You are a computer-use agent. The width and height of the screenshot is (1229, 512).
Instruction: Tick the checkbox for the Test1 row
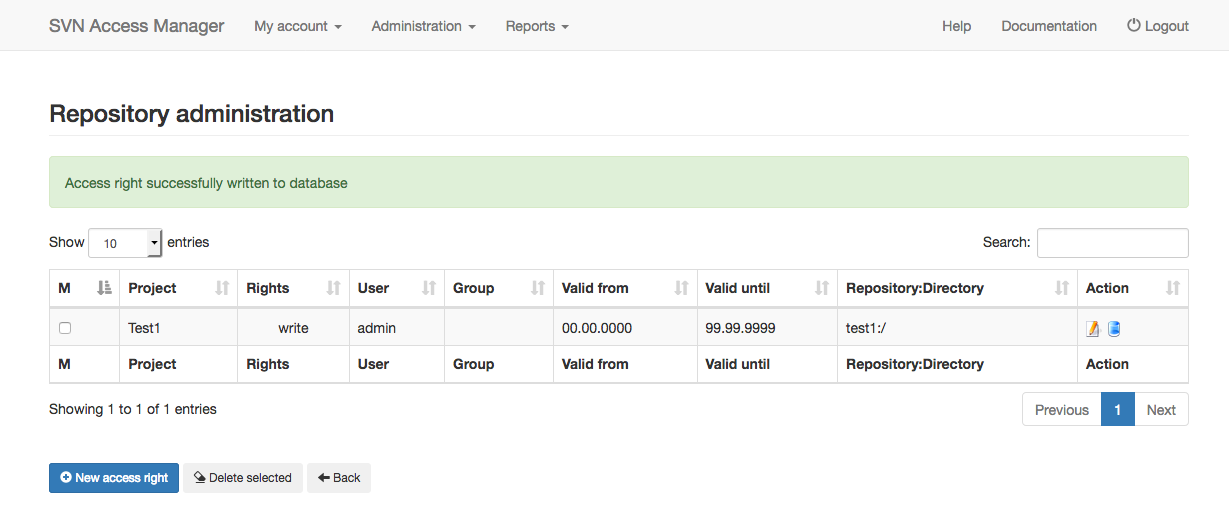[x=65, y=328]
